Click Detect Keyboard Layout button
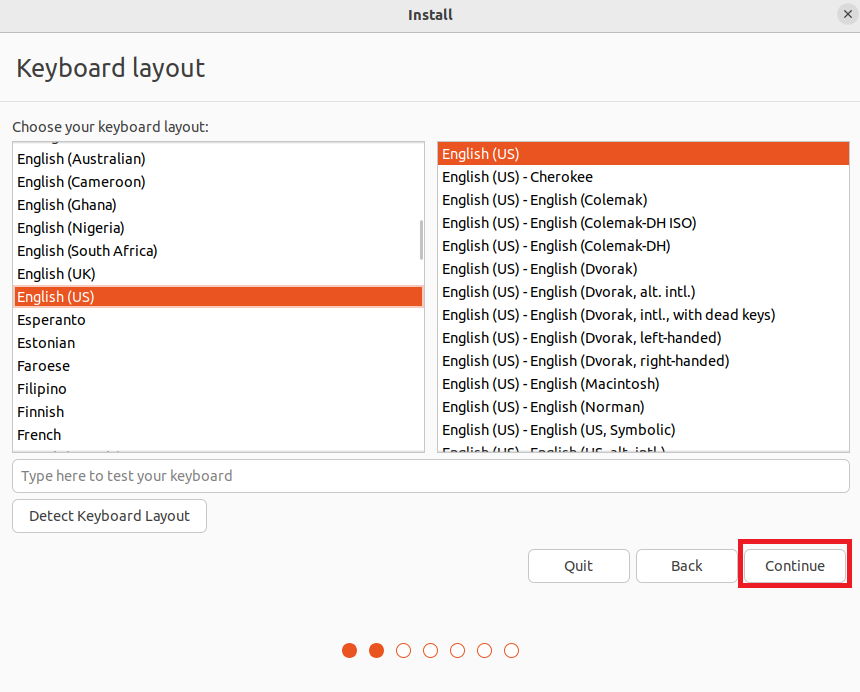 pyautogui.click(x=109, y=516)
